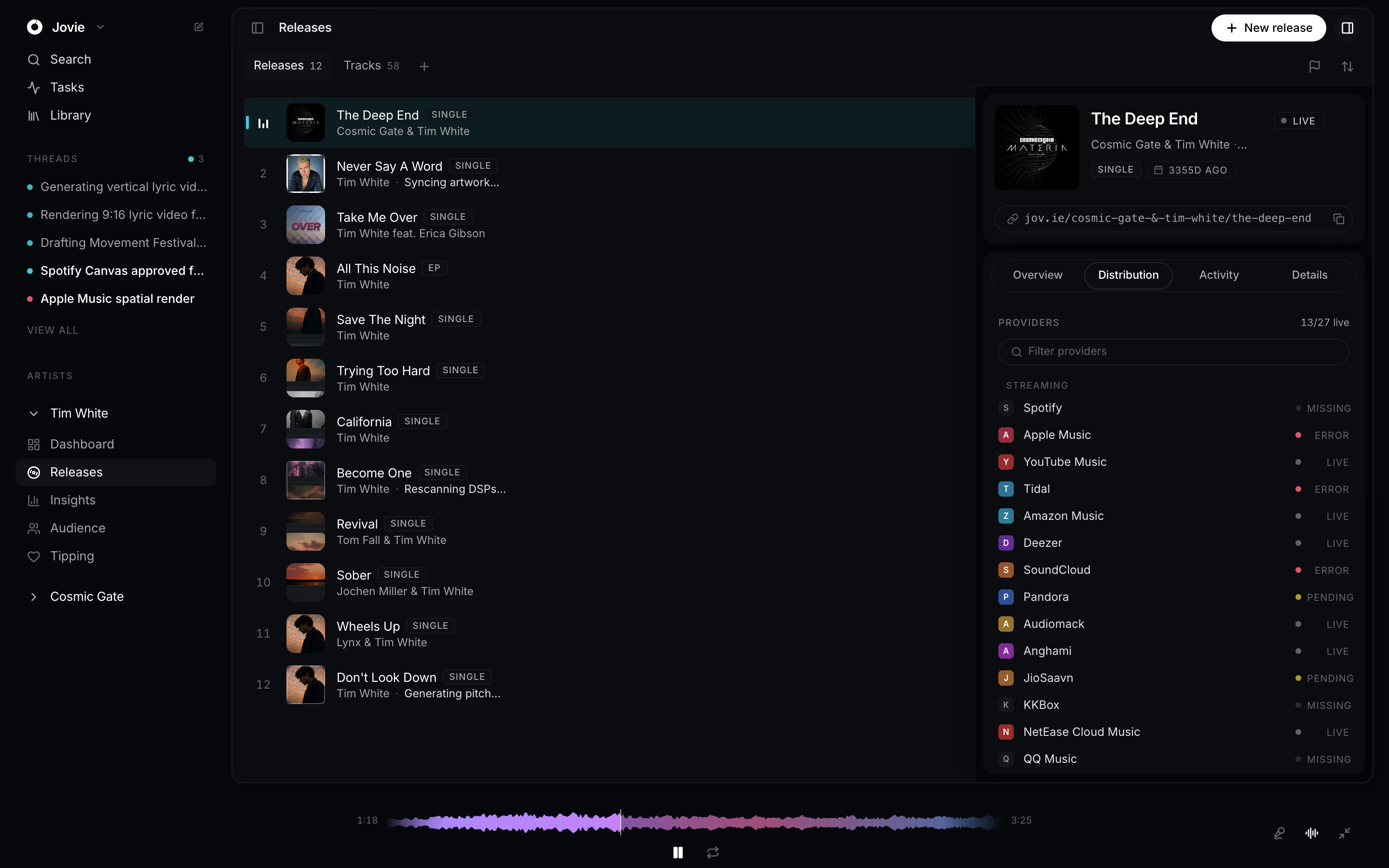This screenshot has width=1389, height=868.
Task: Click the link chain icon beside URL
Action: tap(1012, 219)
